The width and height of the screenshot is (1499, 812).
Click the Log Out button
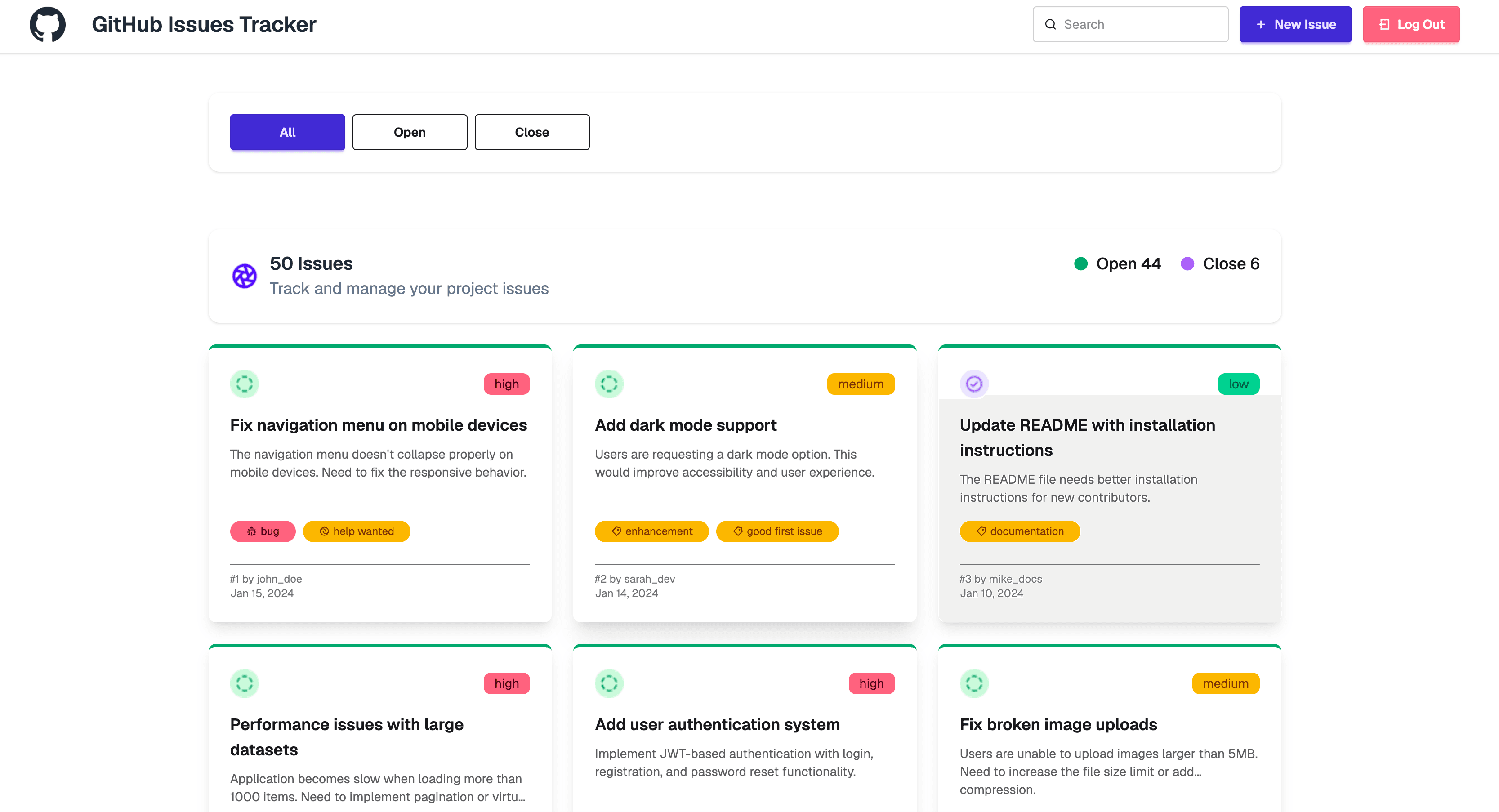coord(1411,24)
